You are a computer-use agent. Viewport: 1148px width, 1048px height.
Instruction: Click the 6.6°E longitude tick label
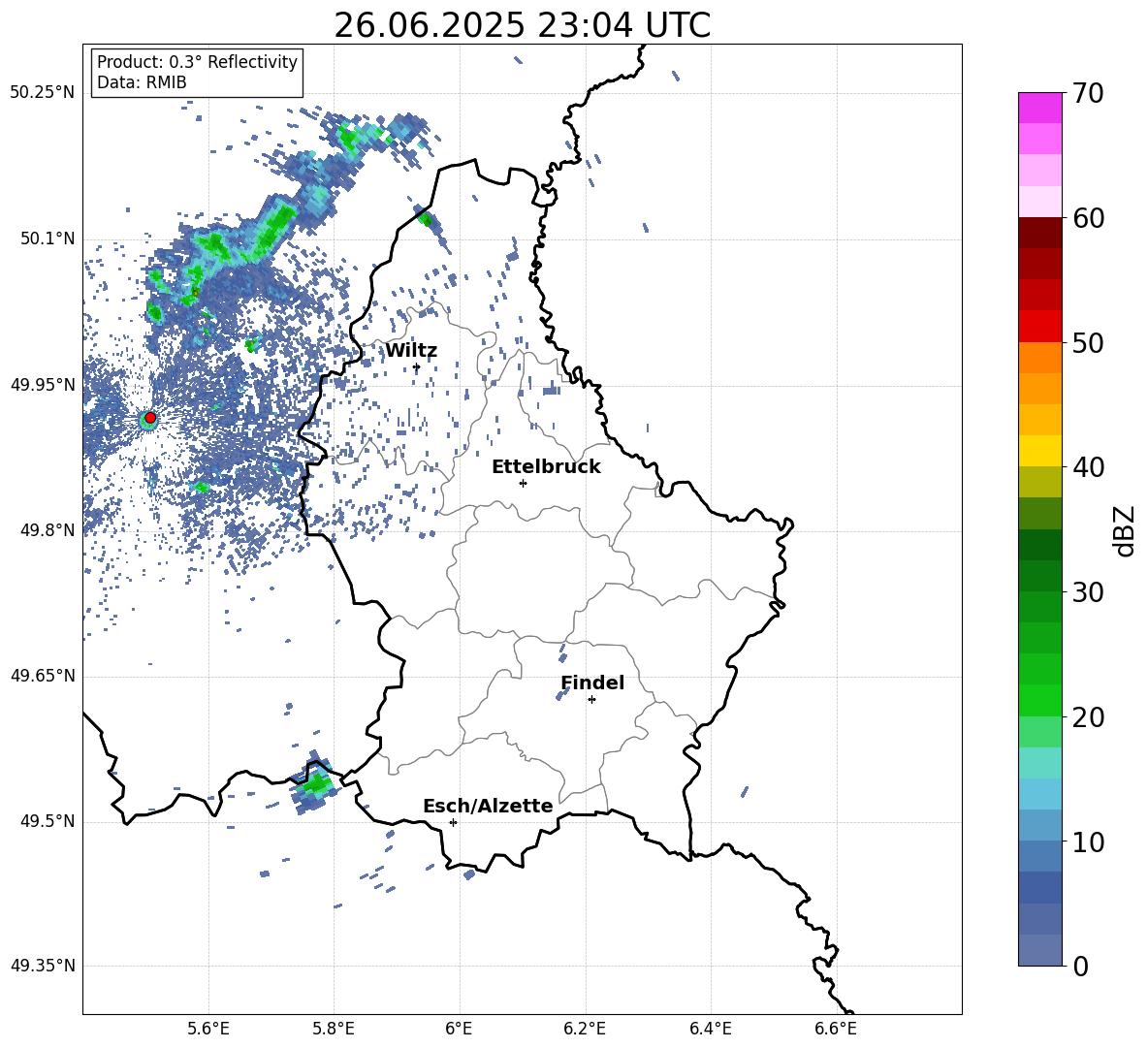836,1029
